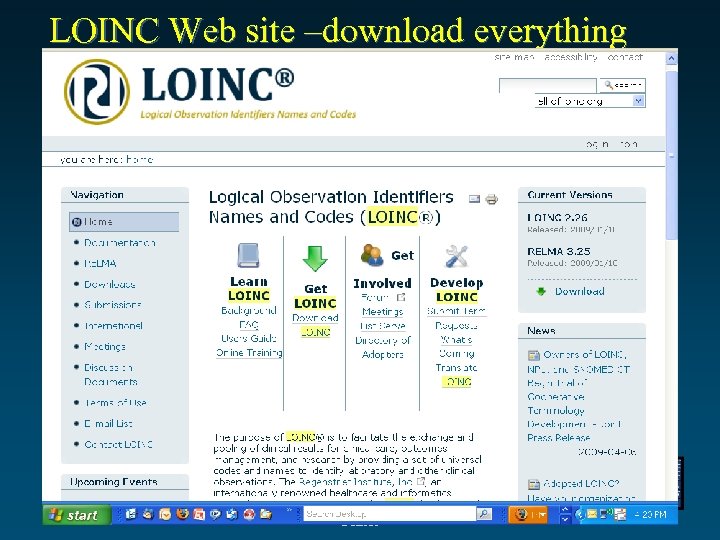
Task: Click the red round icon in quick launch
Action: point(249,514)
